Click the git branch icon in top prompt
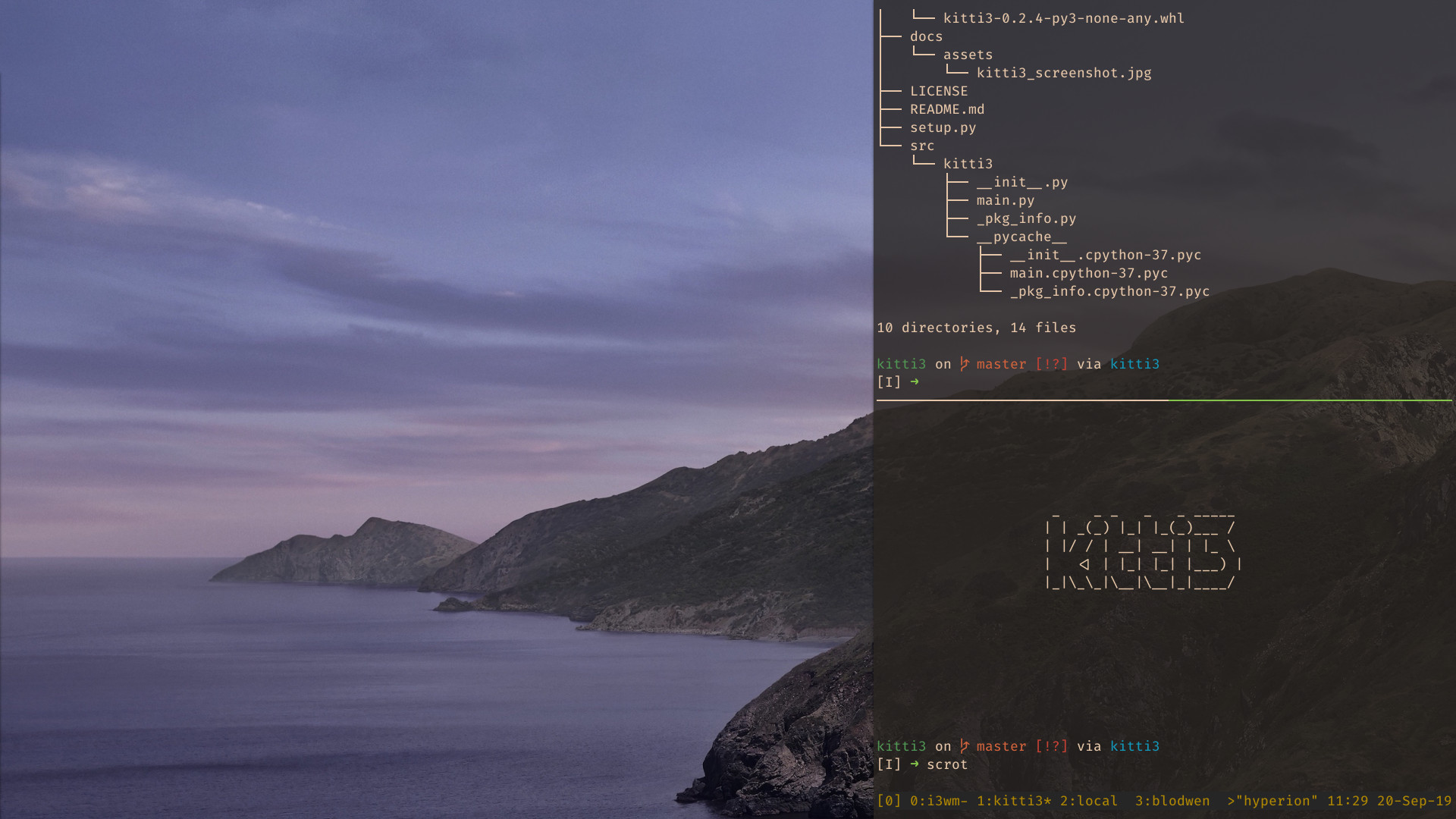Screen dimensions: 1456x819 coord(964,364)
